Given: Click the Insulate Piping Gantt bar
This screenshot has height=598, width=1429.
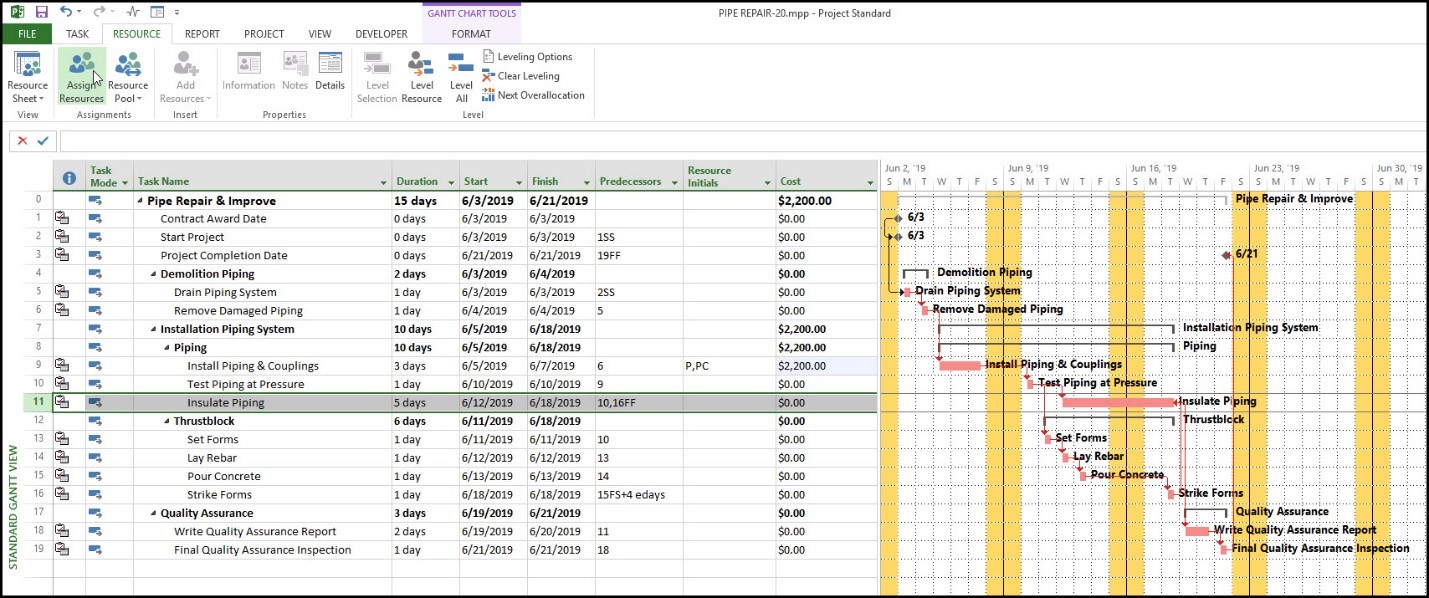Looking at the screenshot, I should click(x=1117, y=402).
